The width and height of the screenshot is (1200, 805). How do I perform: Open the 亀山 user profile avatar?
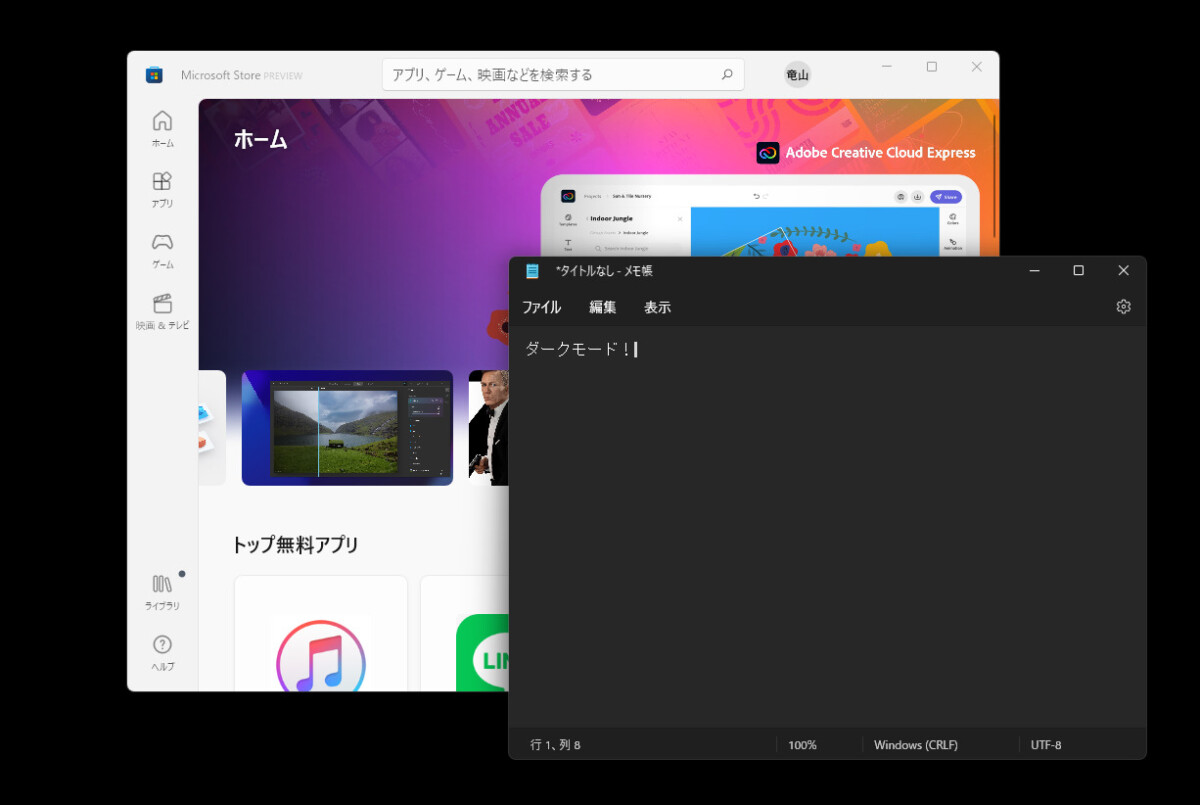797,75
